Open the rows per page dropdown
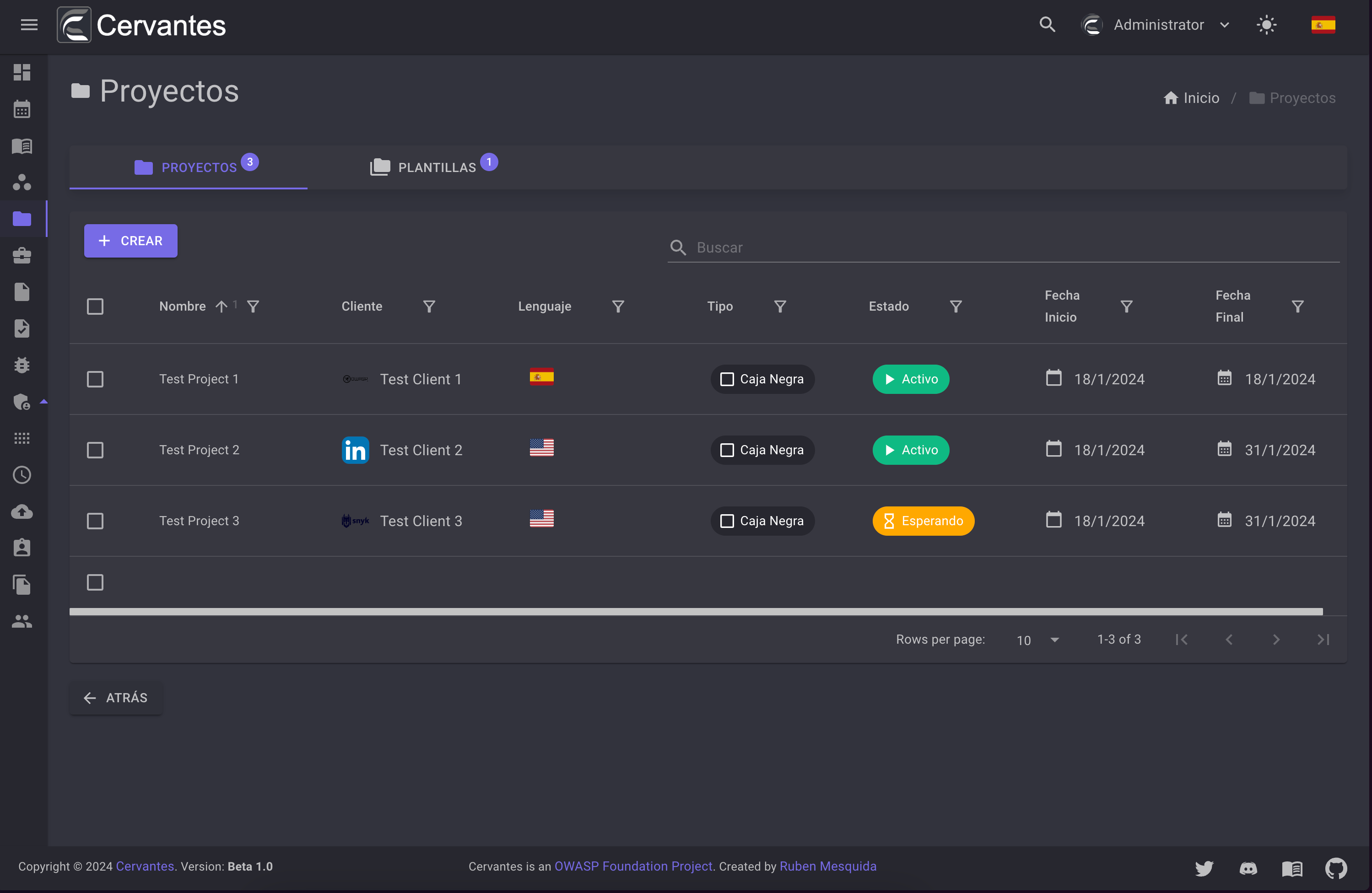 click(1037, 640)
